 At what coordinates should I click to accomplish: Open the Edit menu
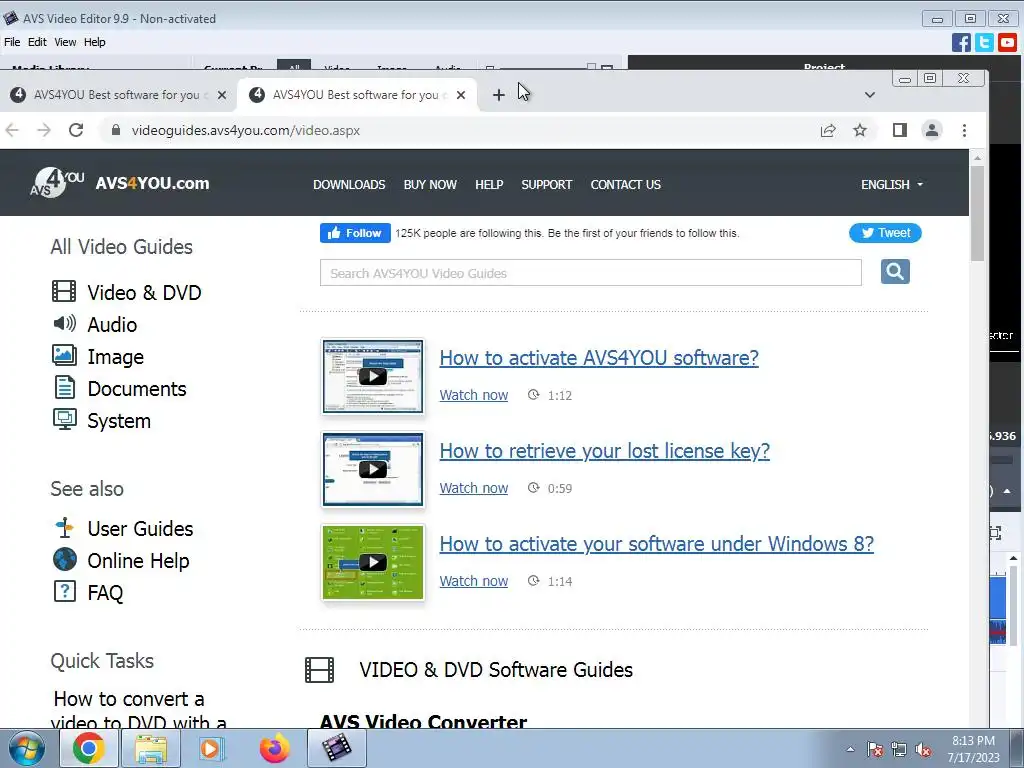(x=37, y=42)
